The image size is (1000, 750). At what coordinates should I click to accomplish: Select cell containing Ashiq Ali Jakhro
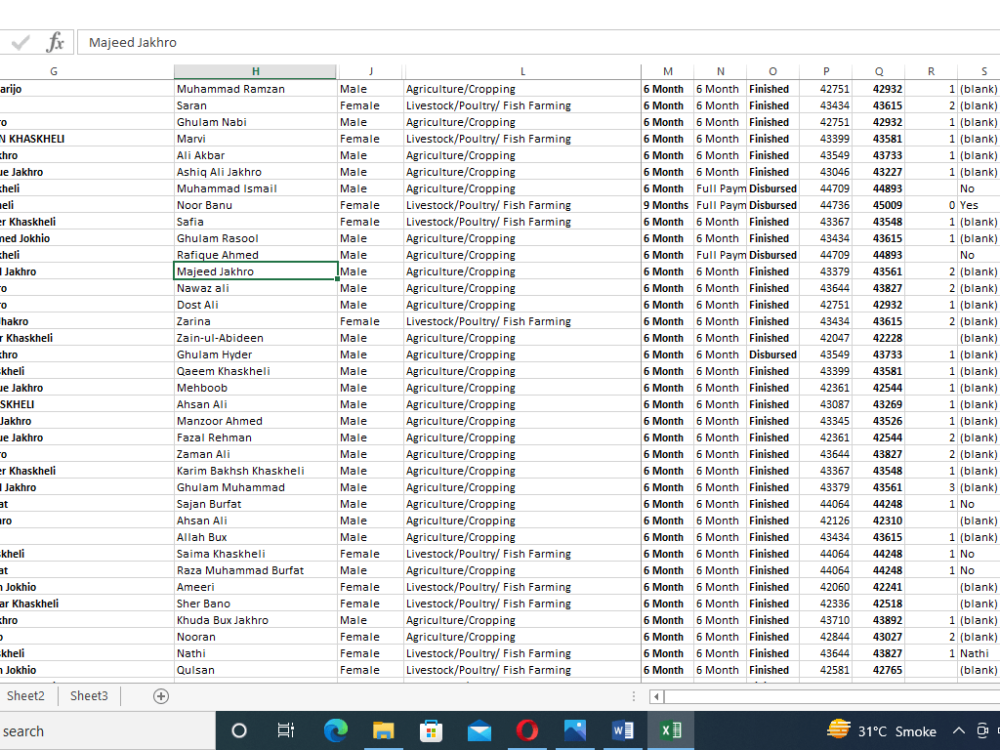[255, 172]
